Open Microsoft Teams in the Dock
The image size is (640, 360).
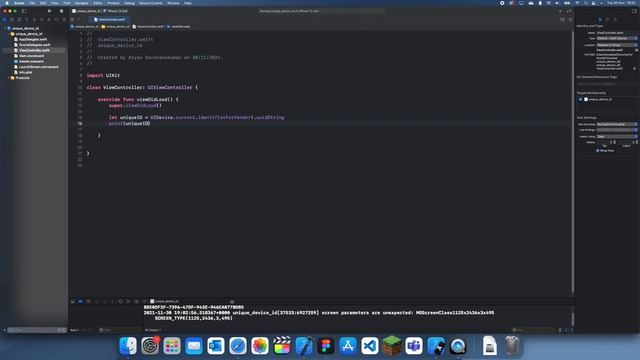(x=414, y=346)
